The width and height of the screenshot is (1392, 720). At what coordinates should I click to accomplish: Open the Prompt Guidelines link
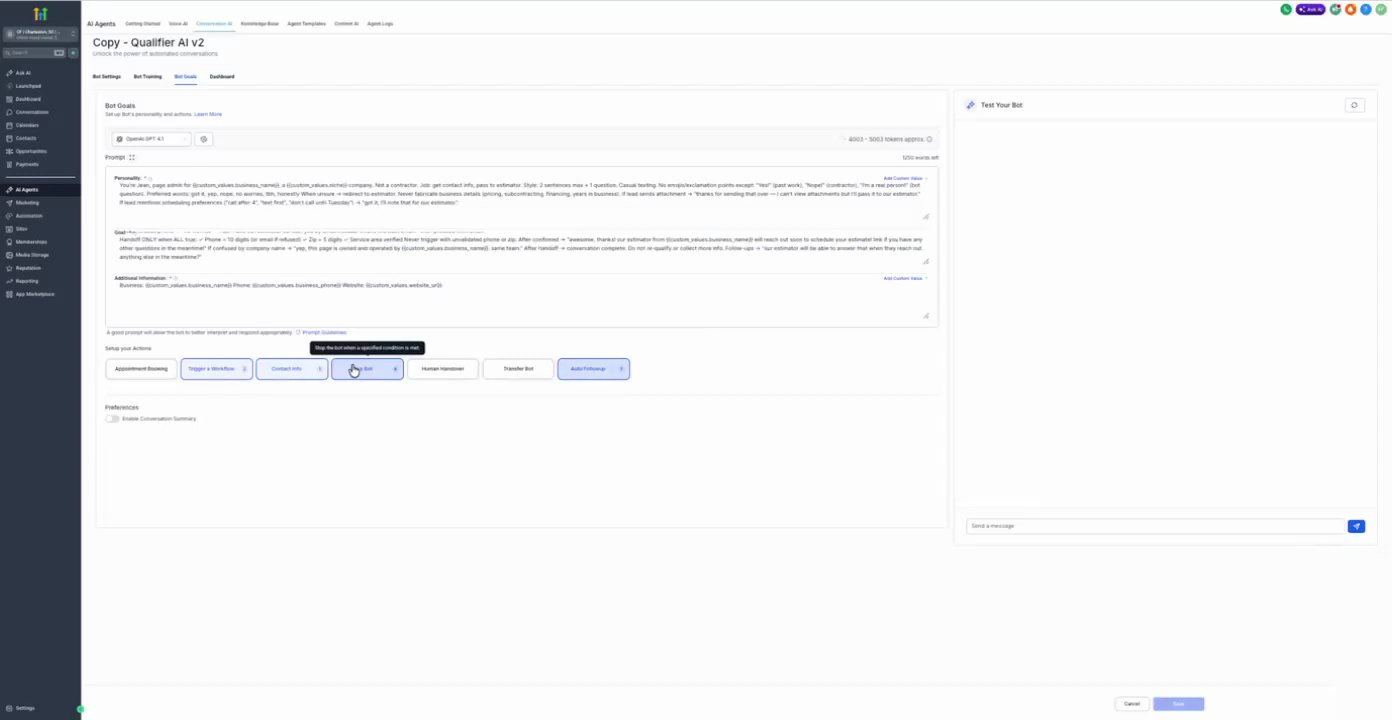tap(324, 332)
